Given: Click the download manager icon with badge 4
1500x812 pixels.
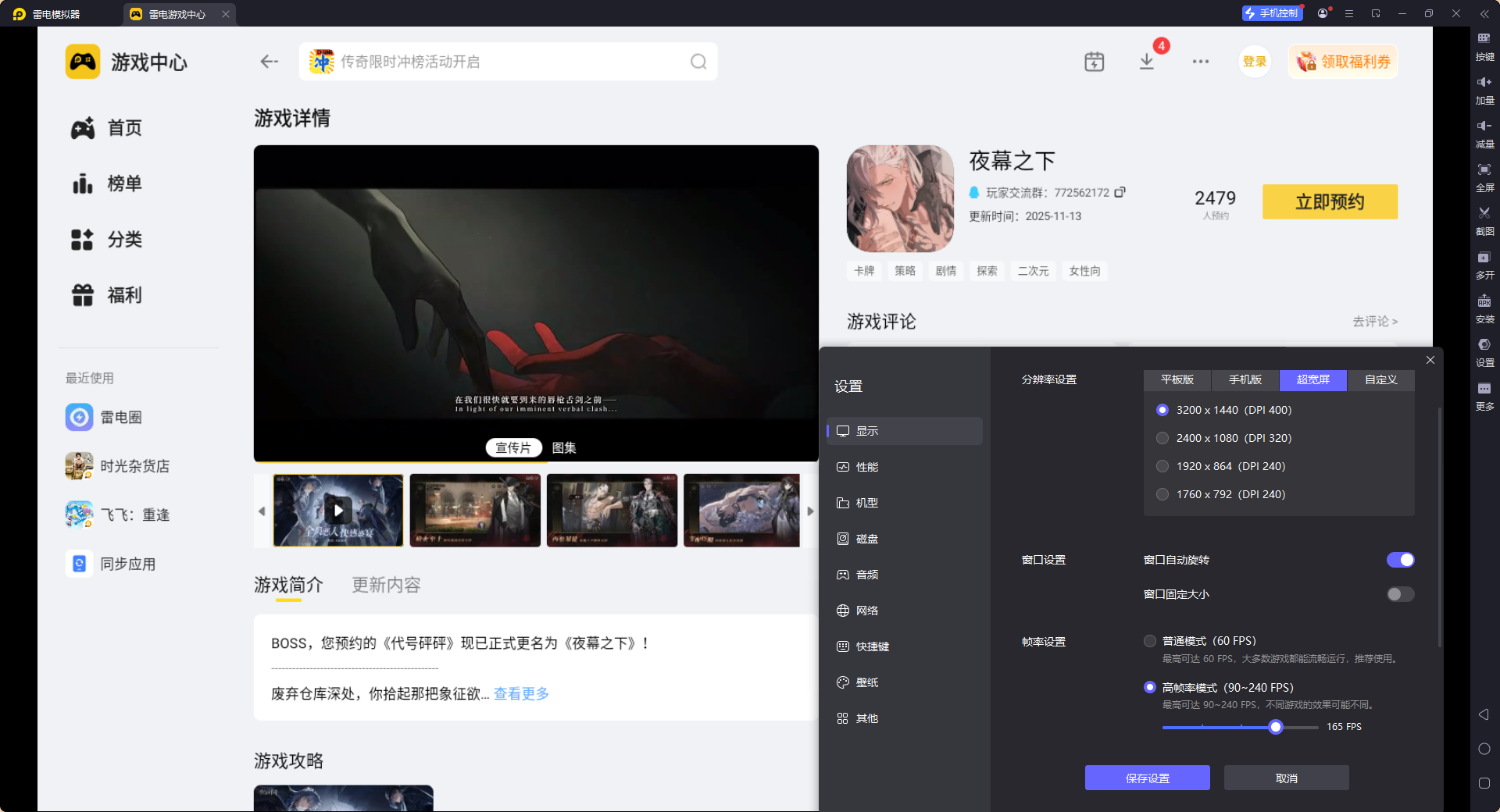Looking at the screenshot, I should 1146,61.
